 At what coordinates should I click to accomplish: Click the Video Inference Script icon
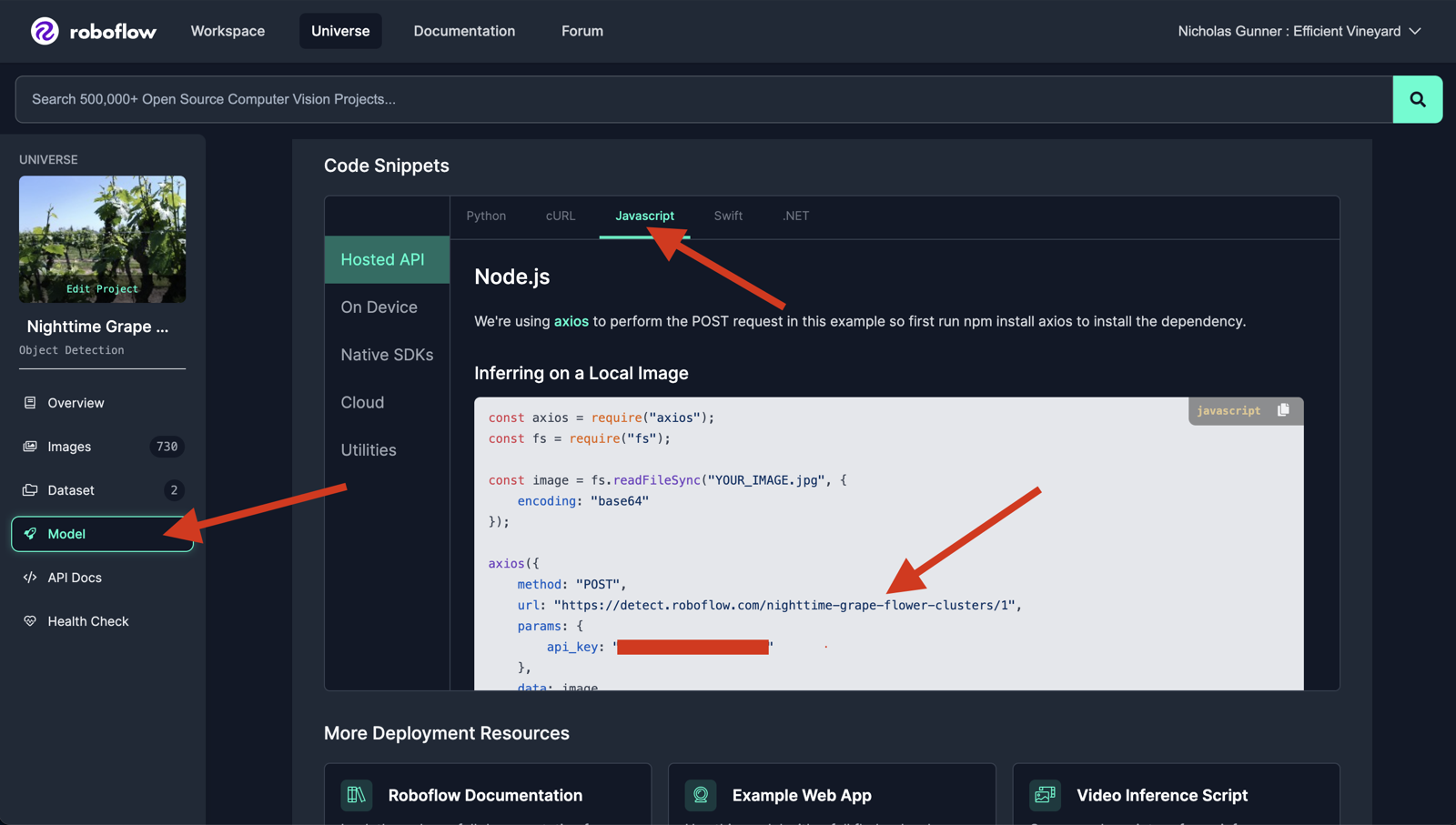pyautogui.click(x=1045, y=795)
